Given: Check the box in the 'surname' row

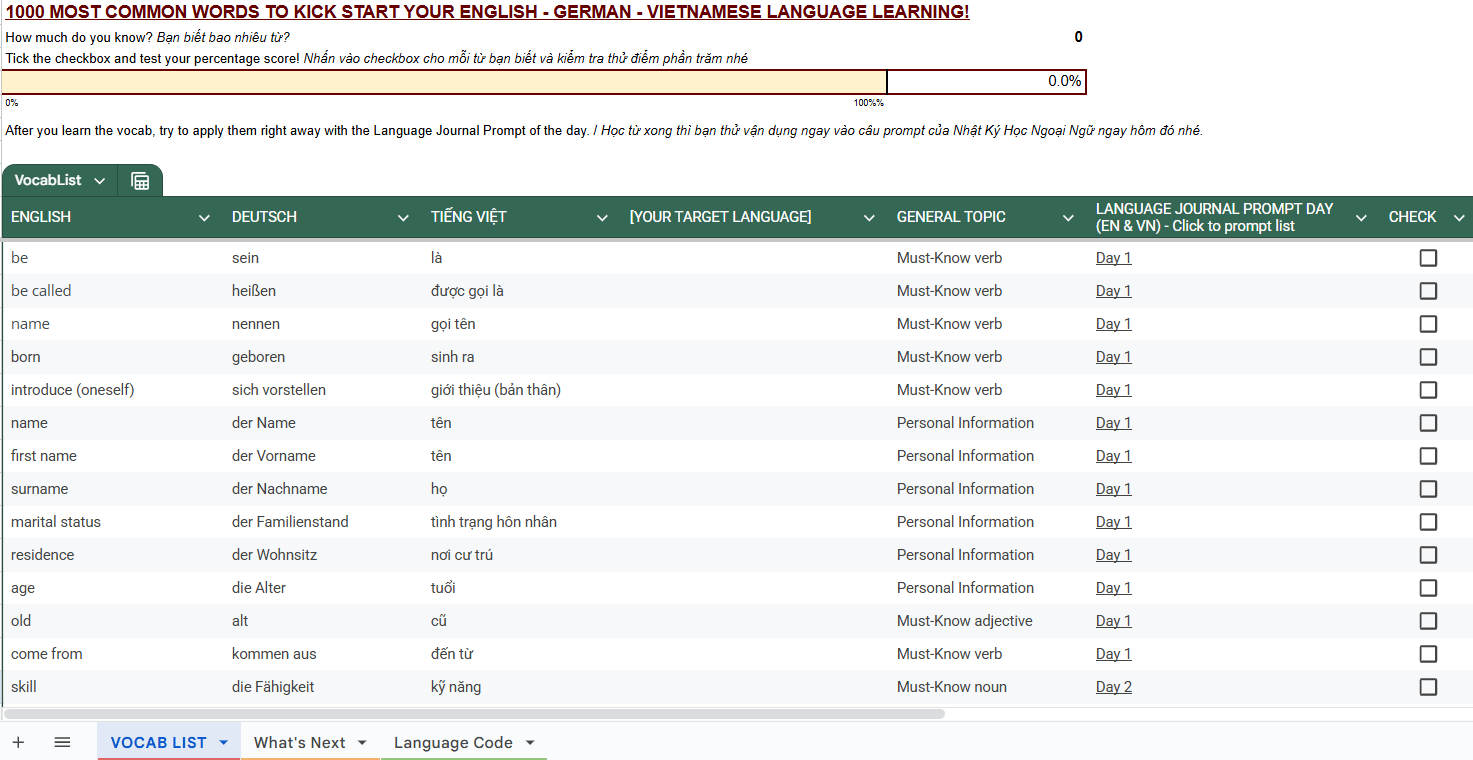Looking at the screenshot, I should 1428,489.
